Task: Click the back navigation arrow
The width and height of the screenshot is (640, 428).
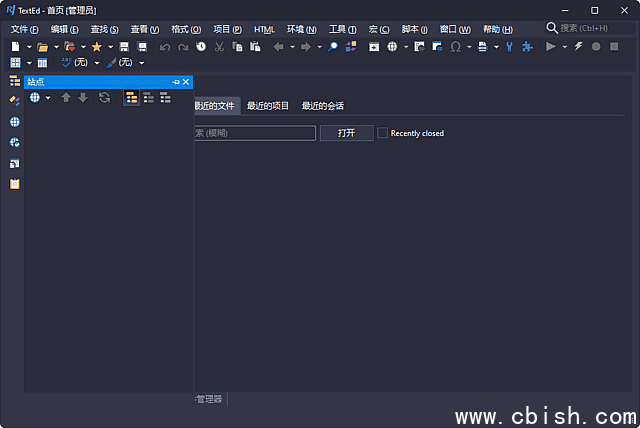Action: (x=278, y=47)
